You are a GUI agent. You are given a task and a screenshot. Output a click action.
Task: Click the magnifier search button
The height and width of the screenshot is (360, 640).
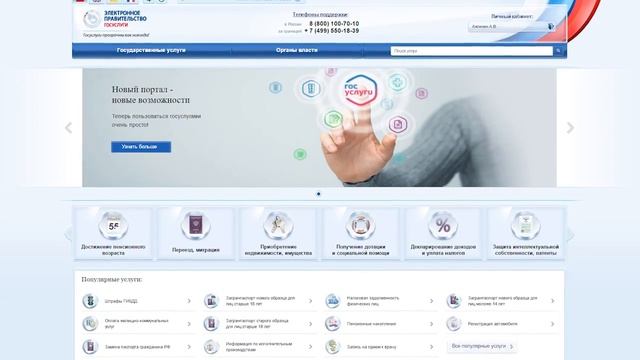point(558,51)
